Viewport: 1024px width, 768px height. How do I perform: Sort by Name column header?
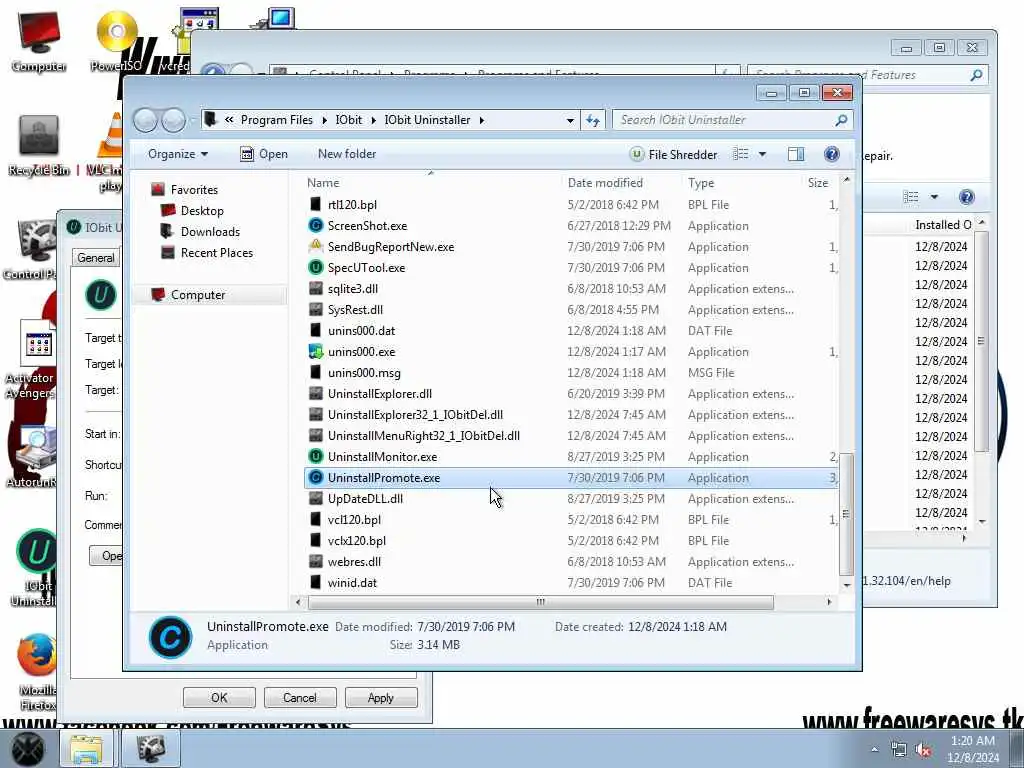click(x=431, y=183)
